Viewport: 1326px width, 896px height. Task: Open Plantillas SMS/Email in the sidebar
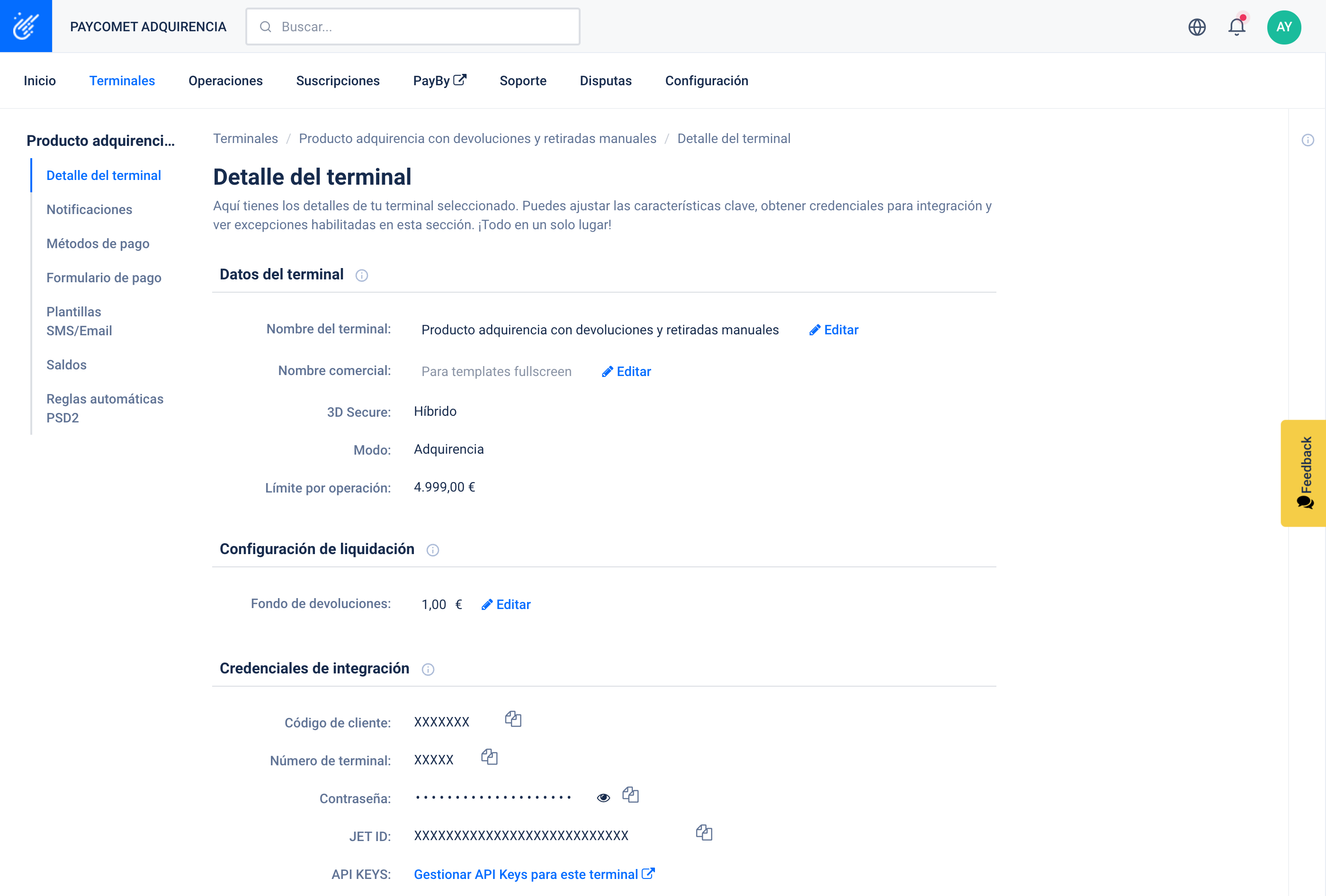[79, 321]
